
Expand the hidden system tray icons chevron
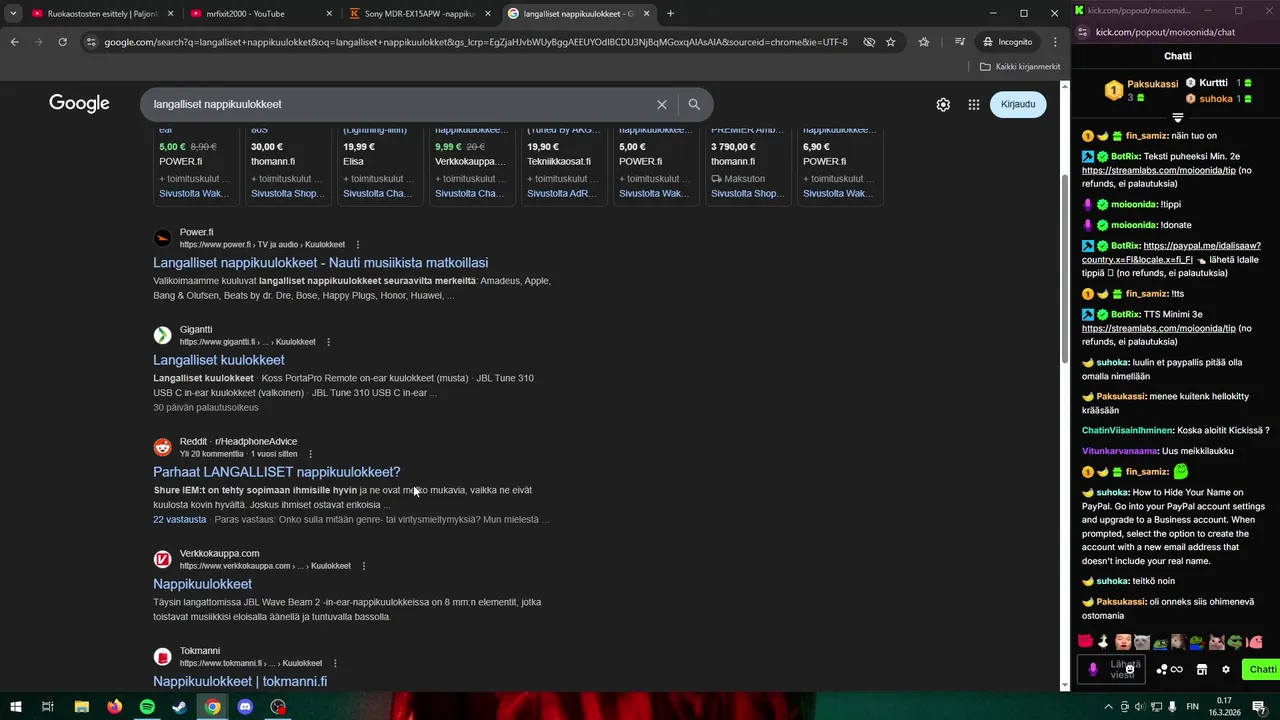(x=1108, y=707)
